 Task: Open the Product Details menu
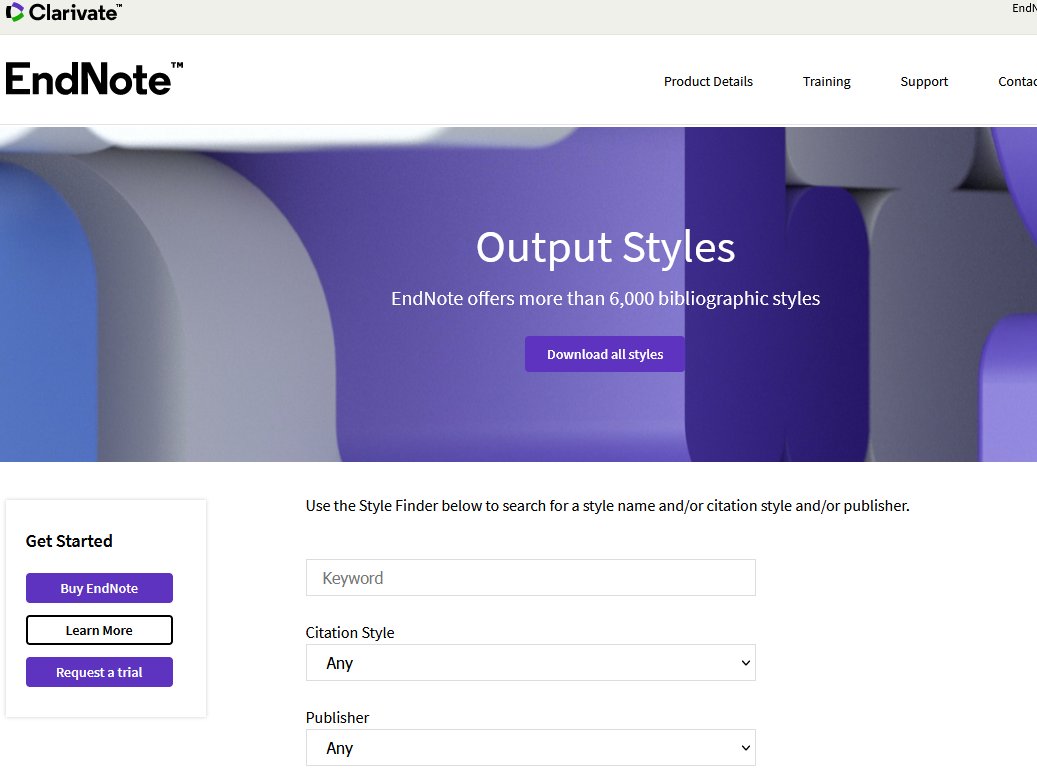708,81
